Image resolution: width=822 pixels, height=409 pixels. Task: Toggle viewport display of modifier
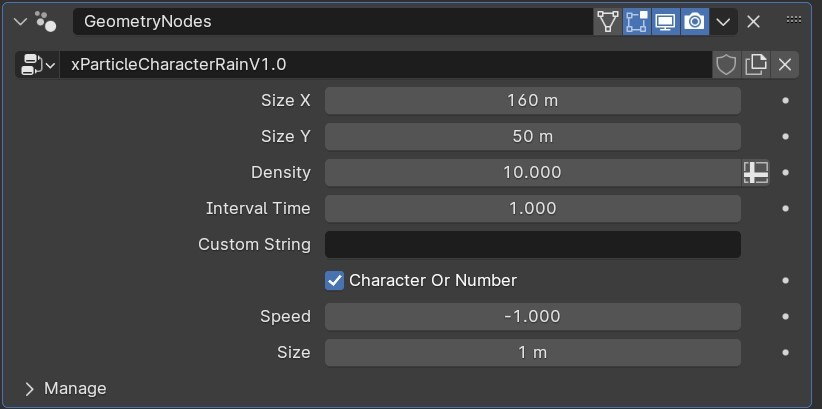(665, 21)
